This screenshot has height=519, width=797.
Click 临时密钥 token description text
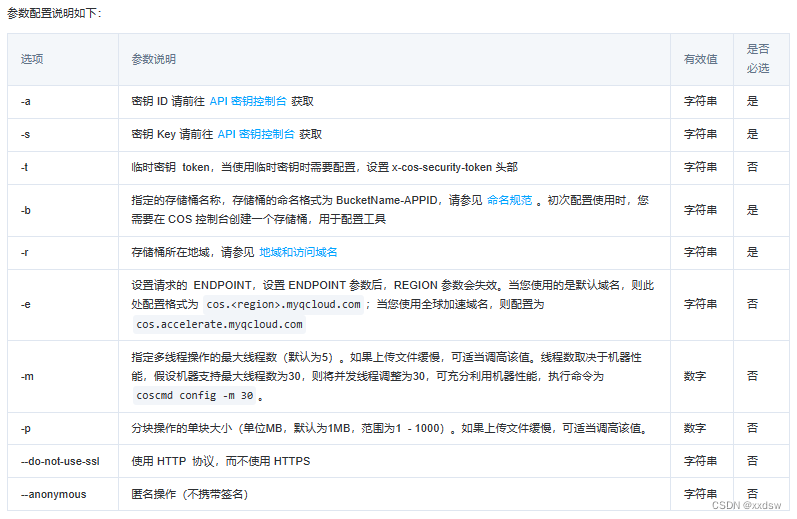[324, 167]
